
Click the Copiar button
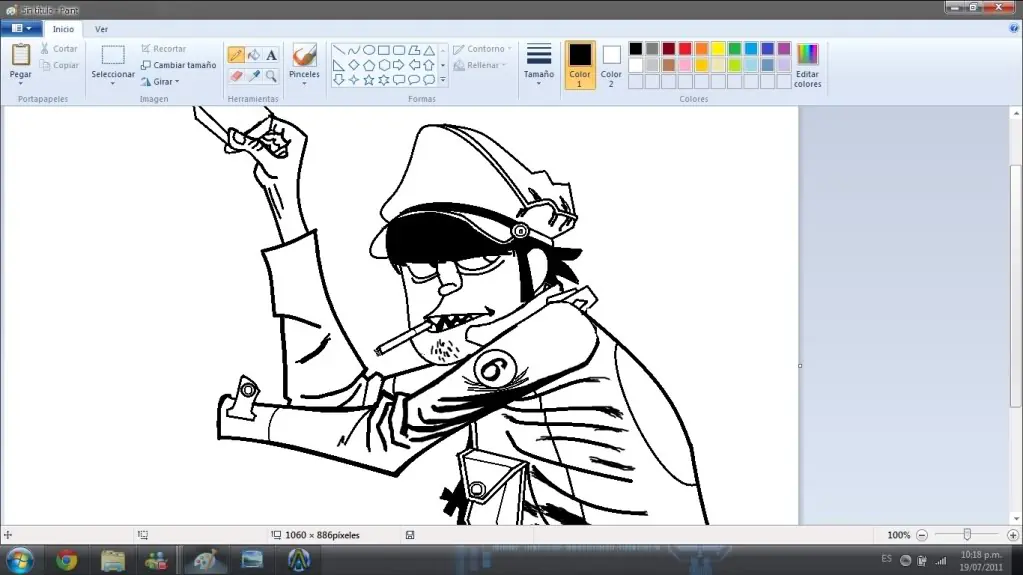point(59,65)
